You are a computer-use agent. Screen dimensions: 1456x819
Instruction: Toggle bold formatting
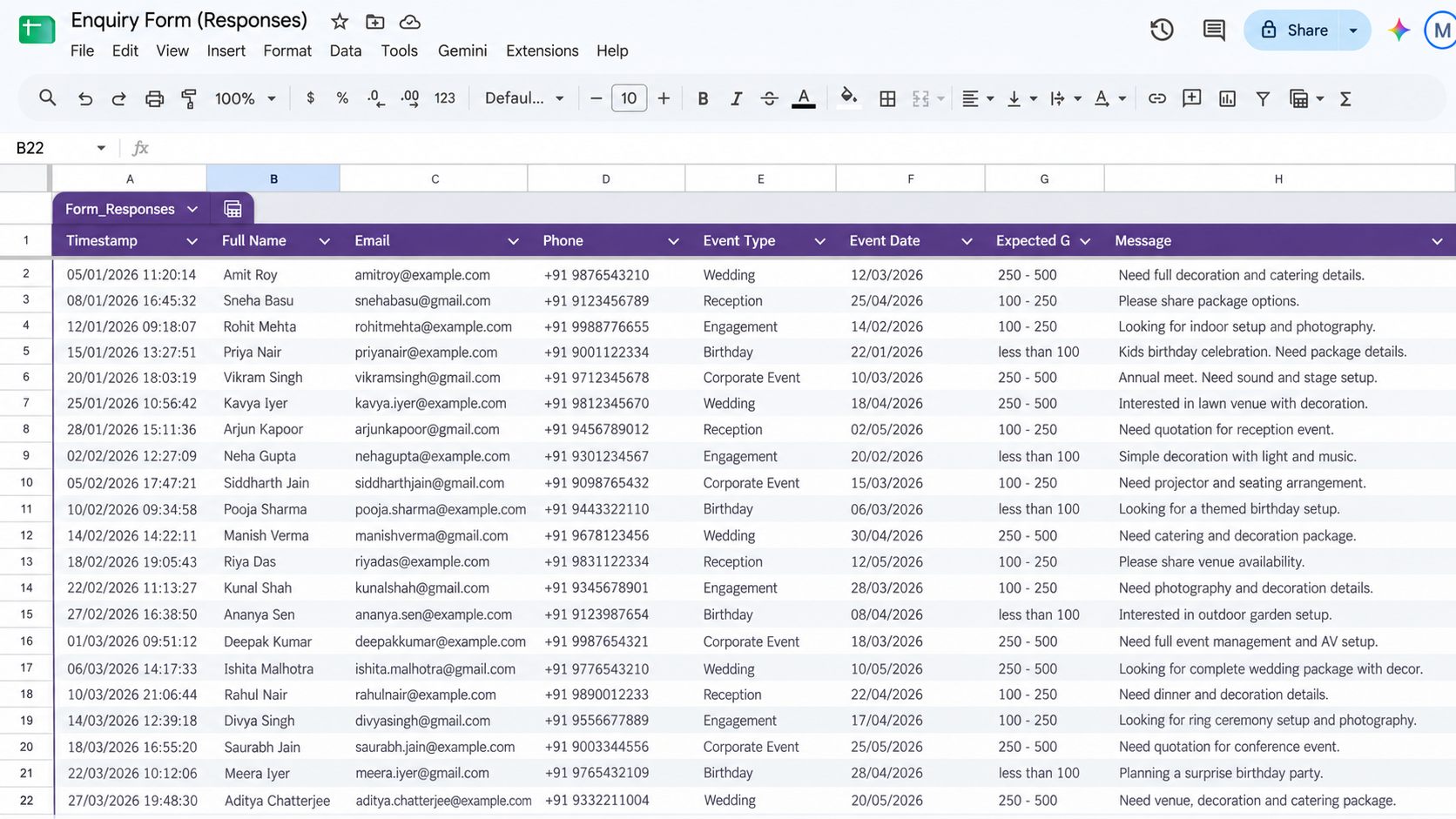pyautogui.click(x=703, y=99)
